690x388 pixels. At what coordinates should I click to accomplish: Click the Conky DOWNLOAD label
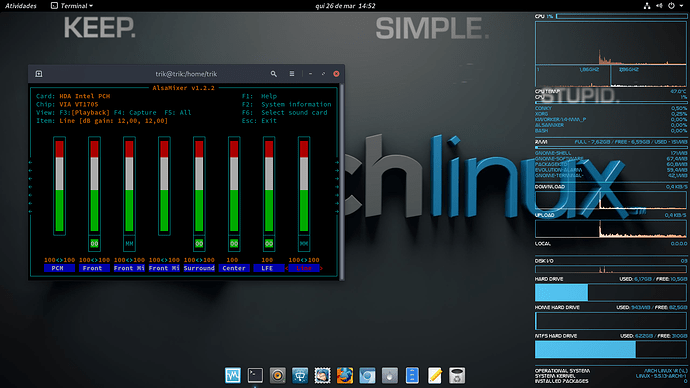click(x=550, y=187)
